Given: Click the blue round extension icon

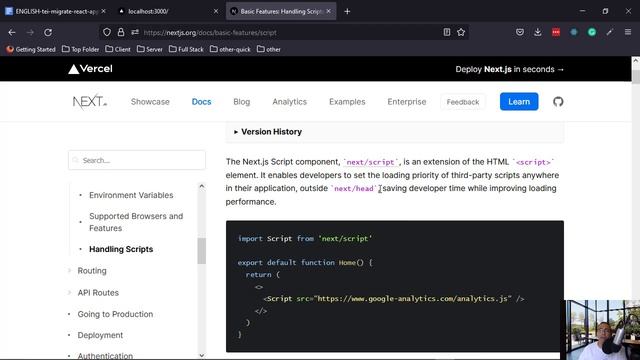Looking at the screenshot, I should tap(574, 32).
